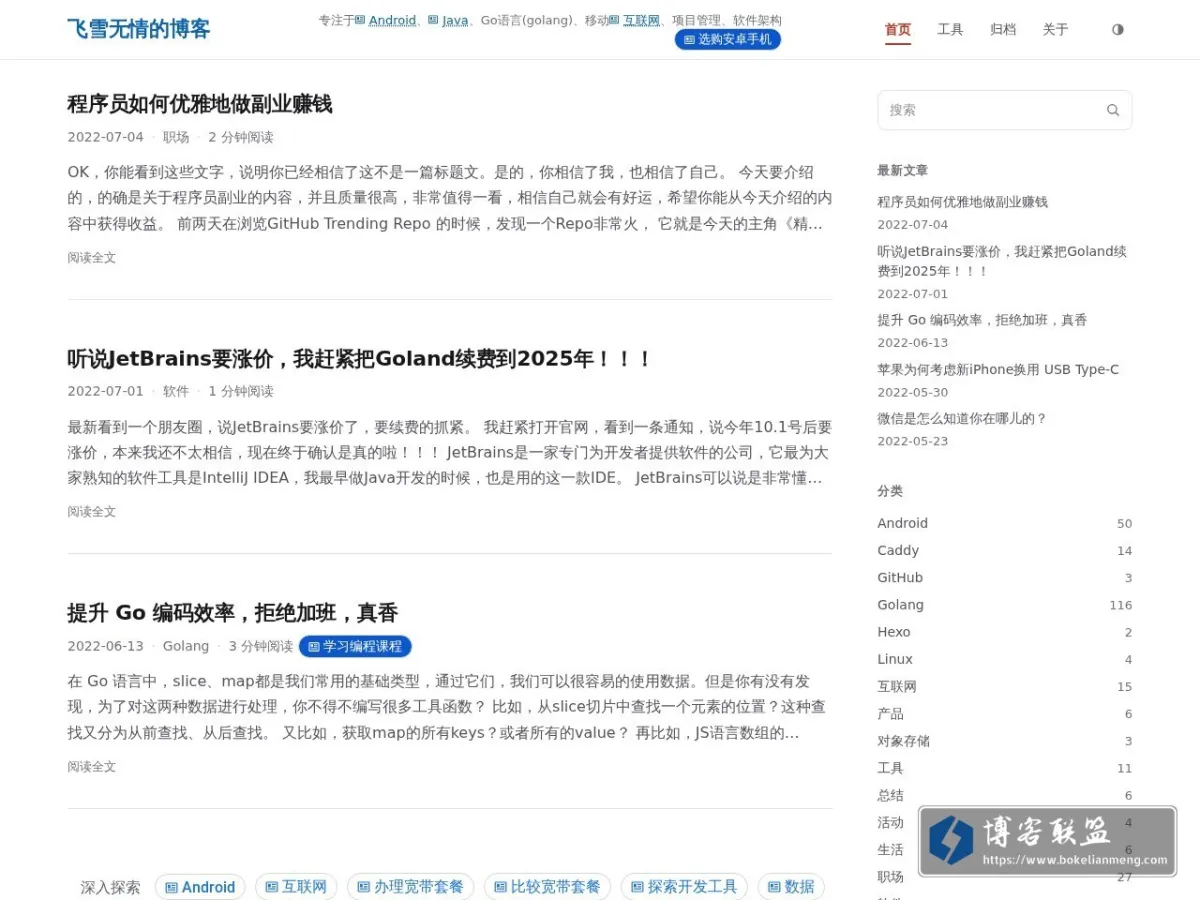
Task: Open sidebar post 微信是怎么知道你在哪儿的
Action: (962, 418)
